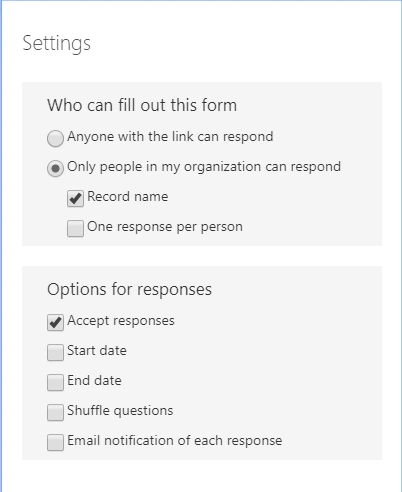
Task: Click the 'Start date' label text
Action: (x=97, y=351)
